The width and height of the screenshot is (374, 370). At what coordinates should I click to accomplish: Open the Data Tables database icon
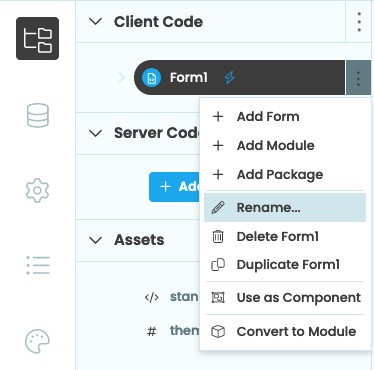point(38,115)
